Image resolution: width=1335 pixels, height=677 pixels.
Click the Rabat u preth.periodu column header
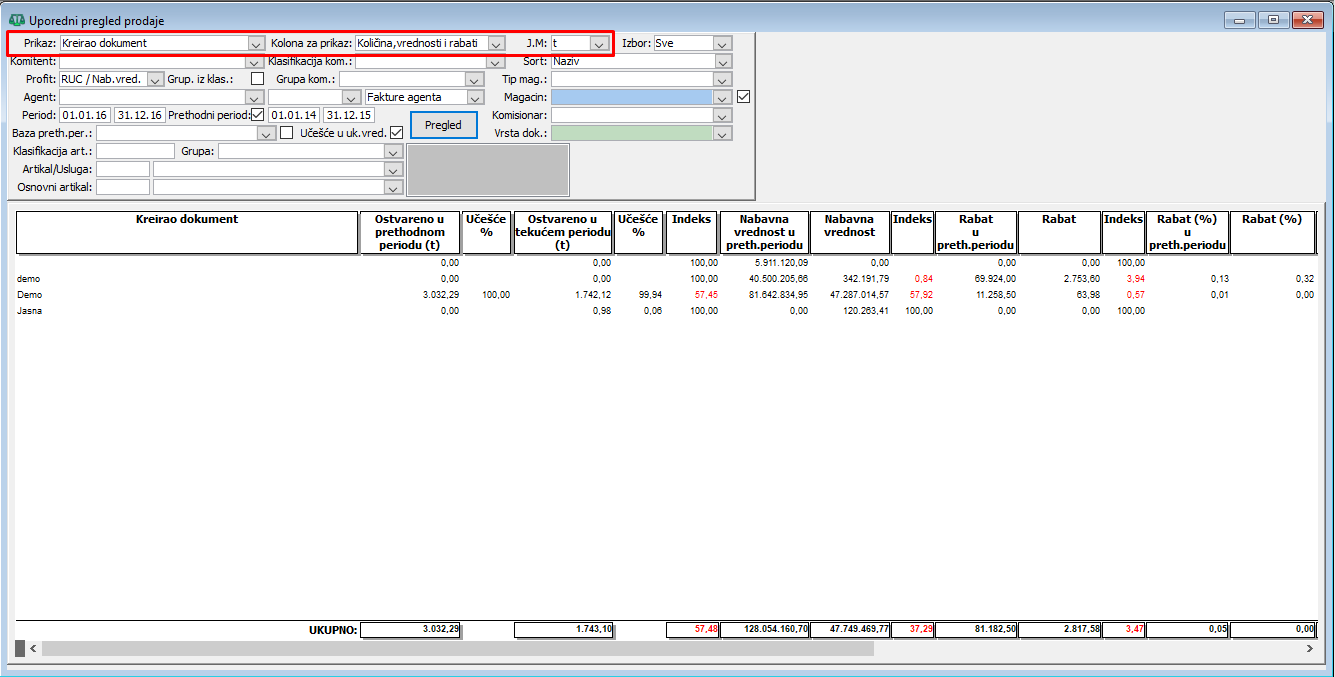pyautogui.click(x=974, y=232)
